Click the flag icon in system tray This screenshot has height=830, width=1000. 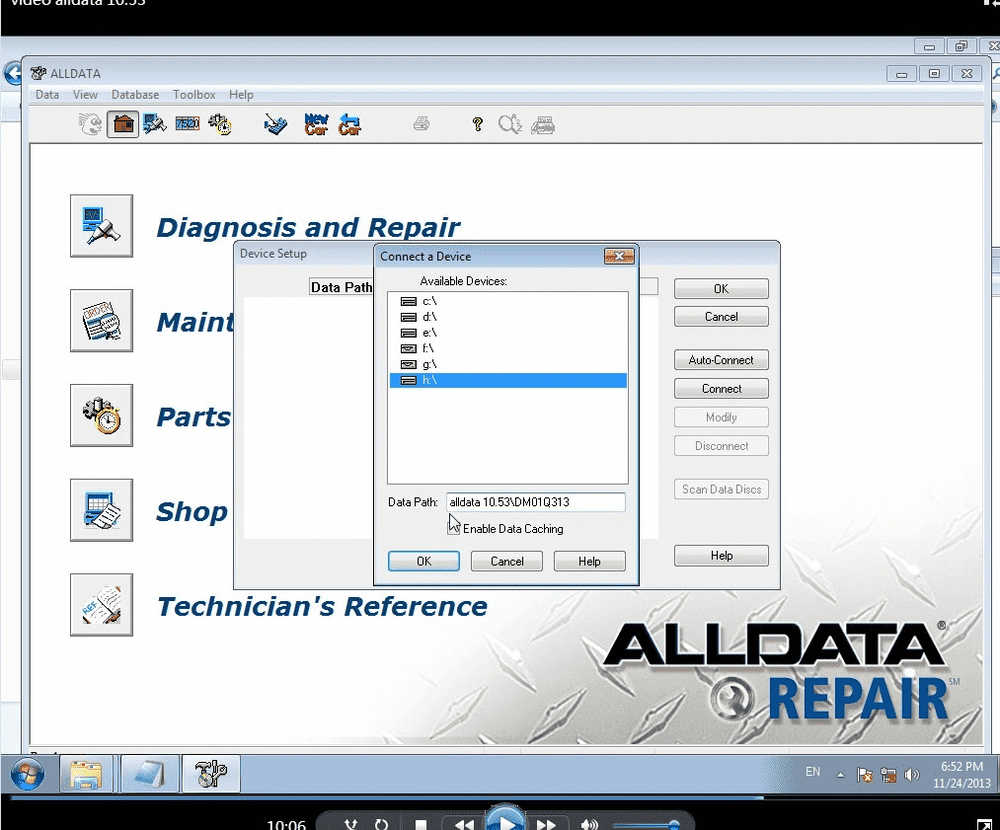point(865,774)
